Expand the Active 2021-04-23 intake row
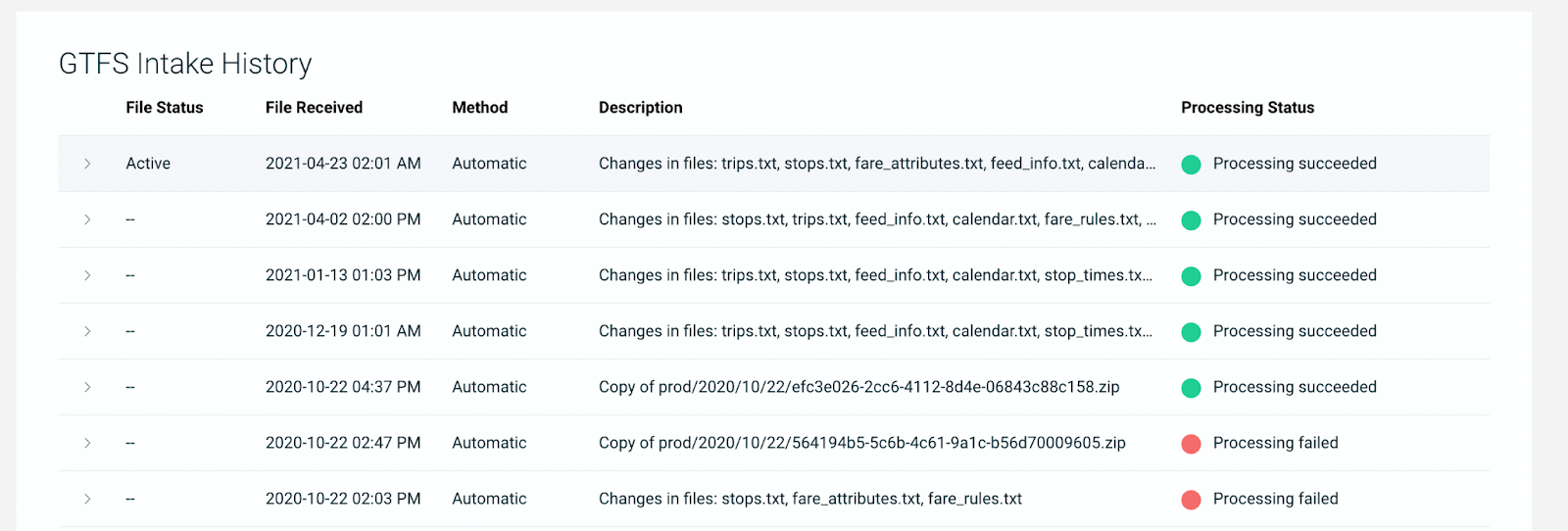Image resolution: width=1568 pixels, height=531 pixels. tap(87, 164)
